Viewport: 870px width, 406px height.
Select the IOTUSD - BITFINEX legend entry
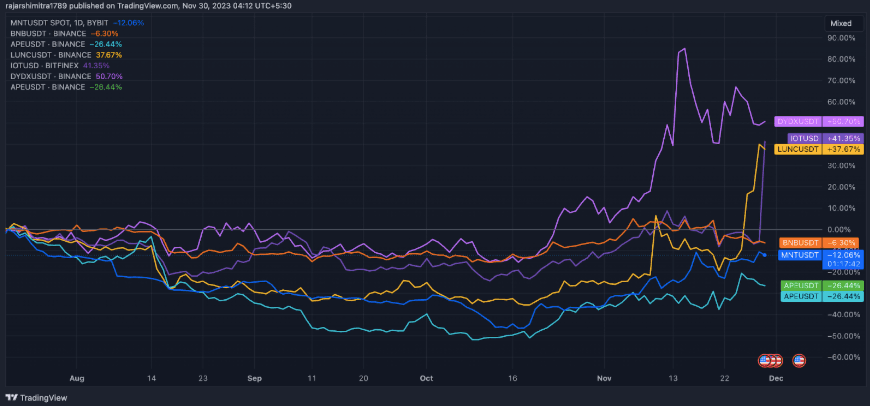46,65
